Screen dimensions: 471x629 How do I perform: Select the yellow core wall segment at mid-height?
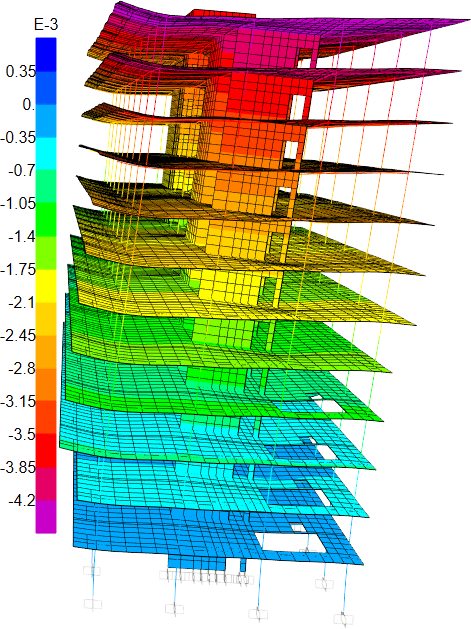(231, 287)
